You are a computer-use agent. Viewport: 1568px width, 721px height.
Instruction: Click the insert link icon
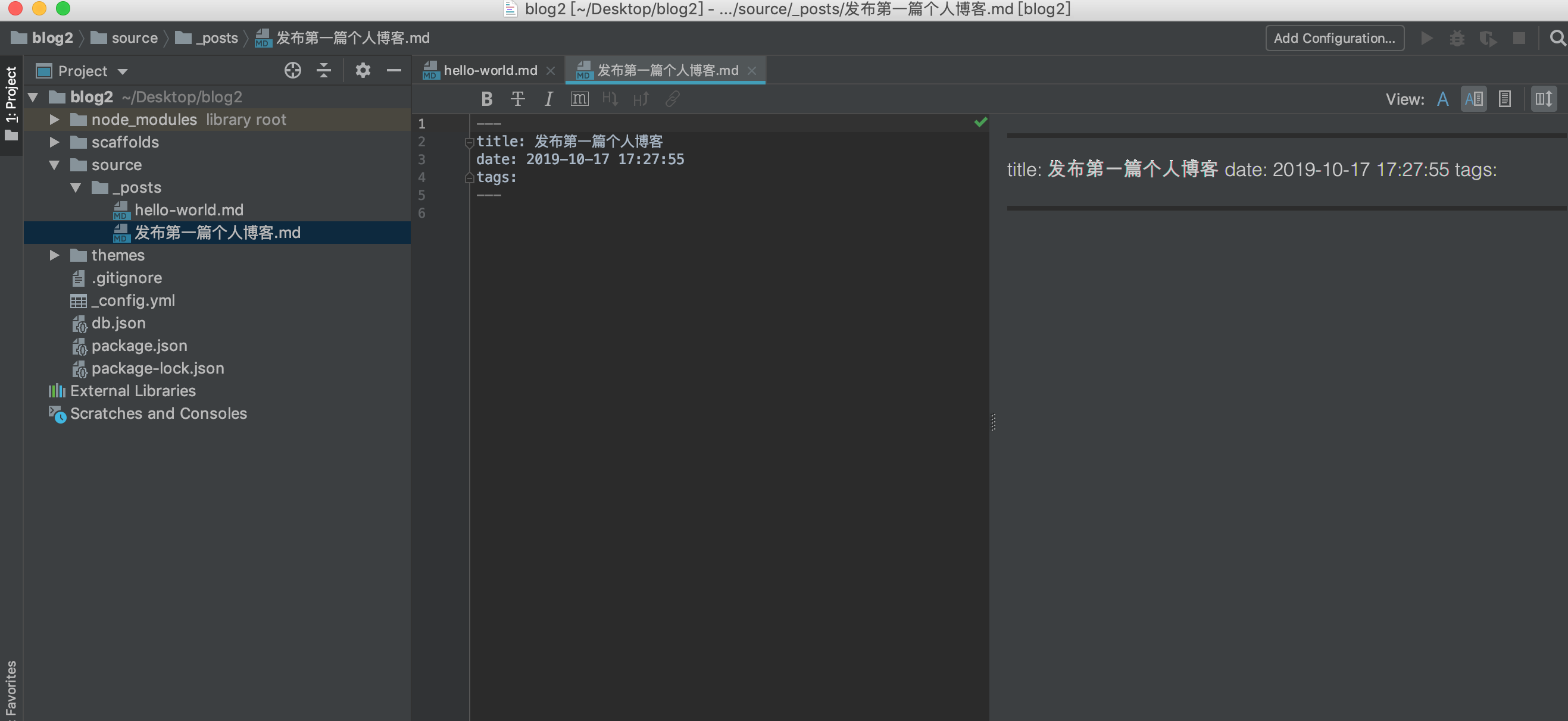click(x=672, y=99)
